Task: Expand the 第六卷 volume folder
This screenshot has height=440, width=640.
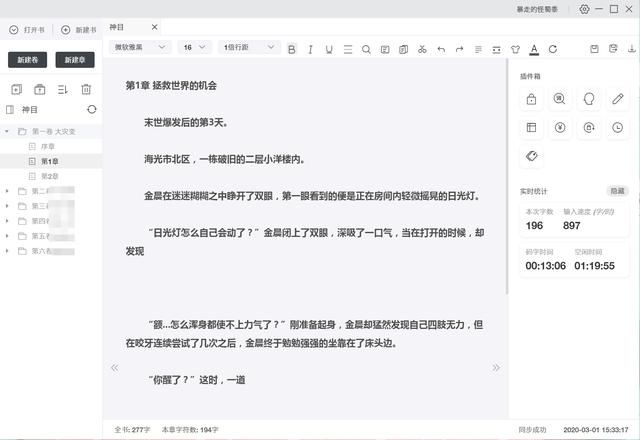Action: [7, 251]
